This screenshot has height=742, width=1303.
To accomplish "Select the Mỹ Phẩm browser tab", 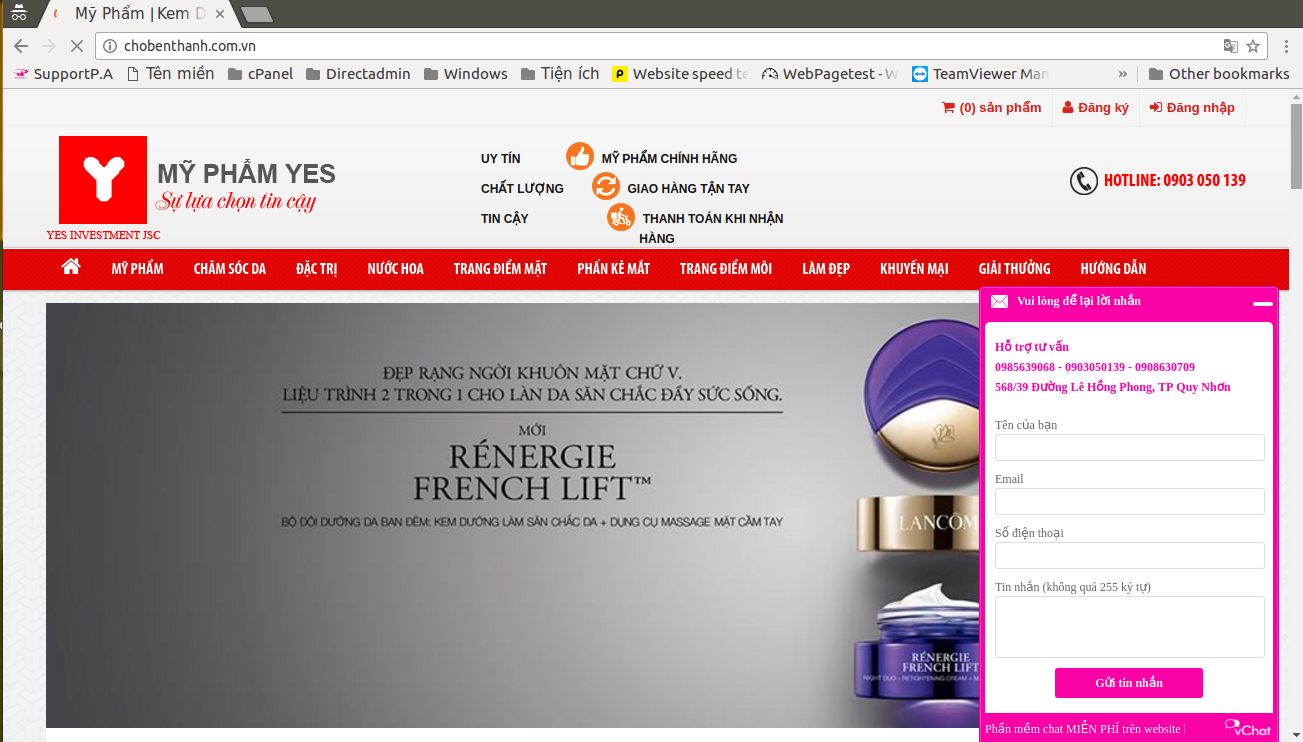I will [x=138, y=14].
